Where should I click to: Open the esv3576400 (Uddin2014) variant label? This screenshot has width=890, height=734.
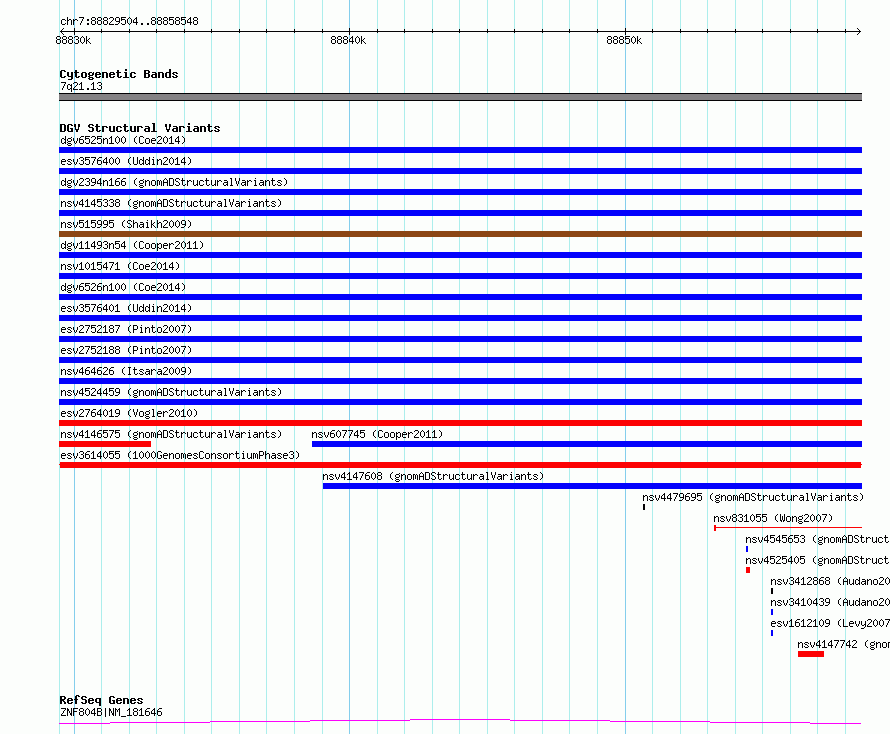(126, 161)
